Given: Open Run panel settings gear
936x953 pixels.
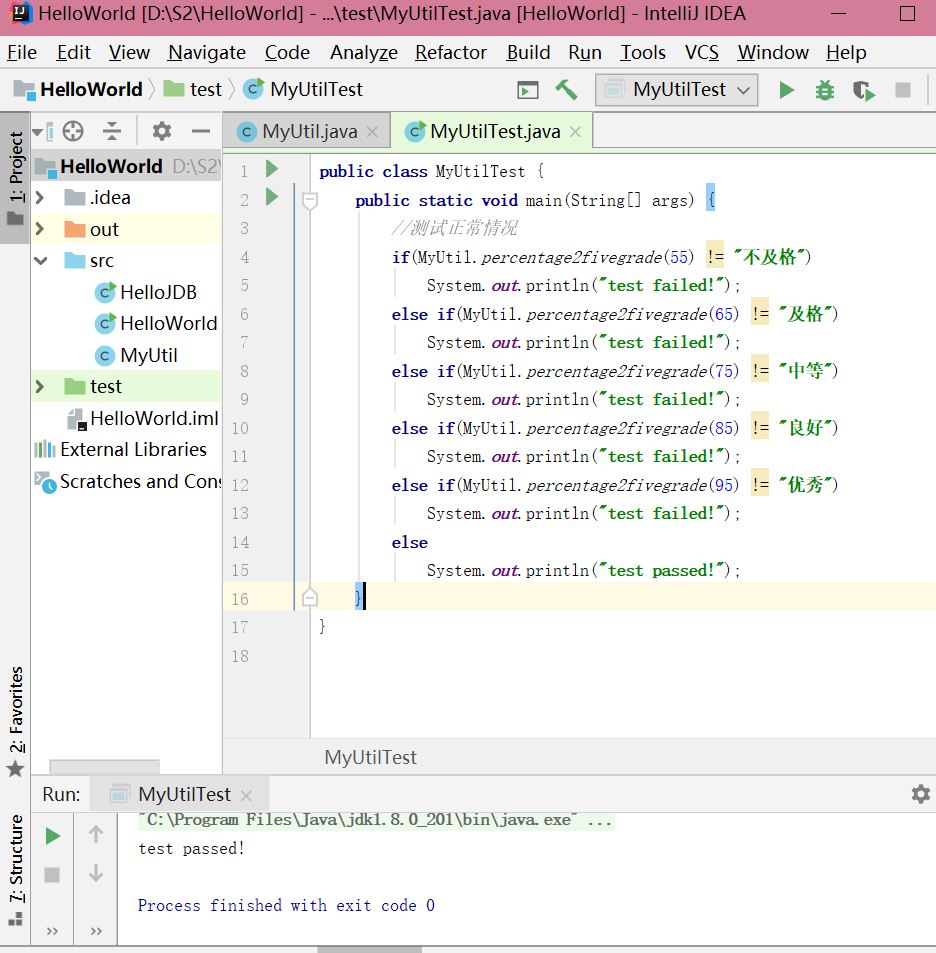Looking at the screenshot, I should point(920,794).
